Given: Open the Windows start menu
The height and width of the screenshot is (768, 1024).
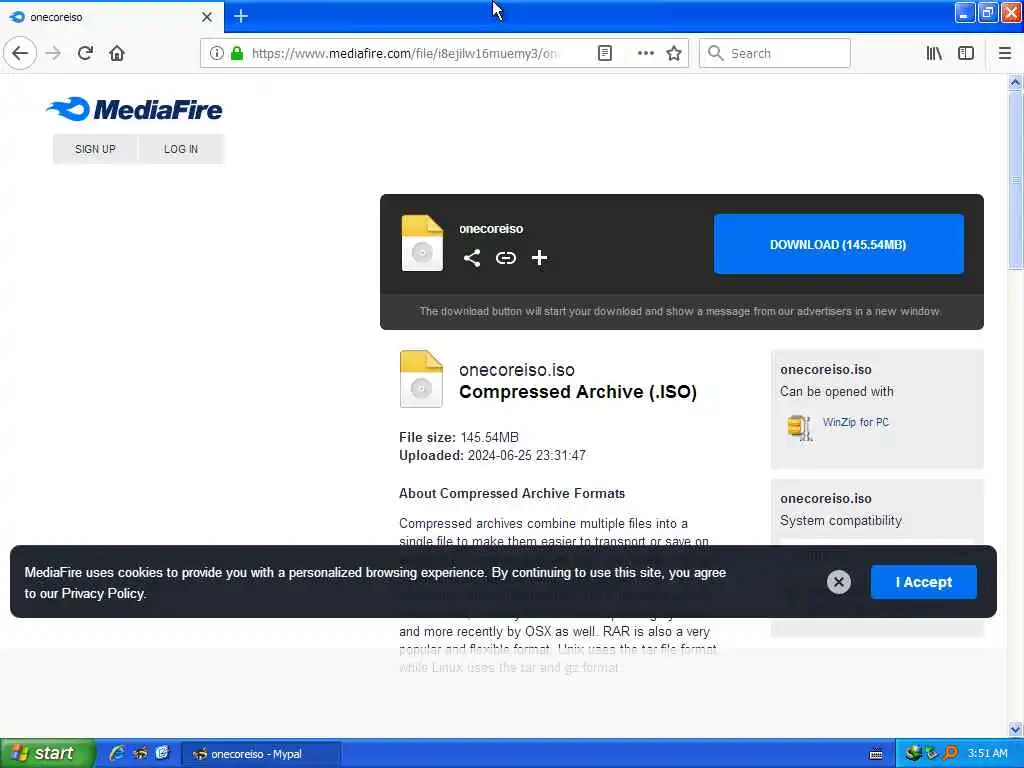Looking at the screenshot, I should coord(47,754).
